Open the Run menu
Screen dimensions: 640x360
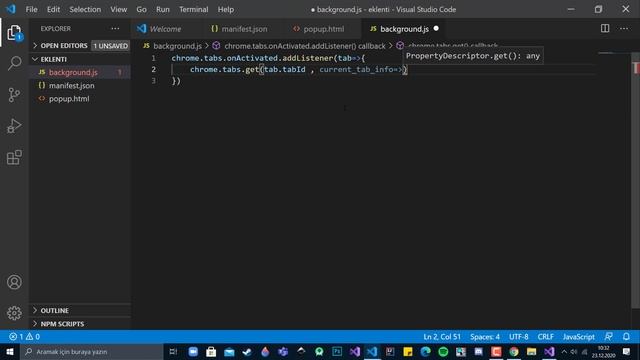point(162,9)
